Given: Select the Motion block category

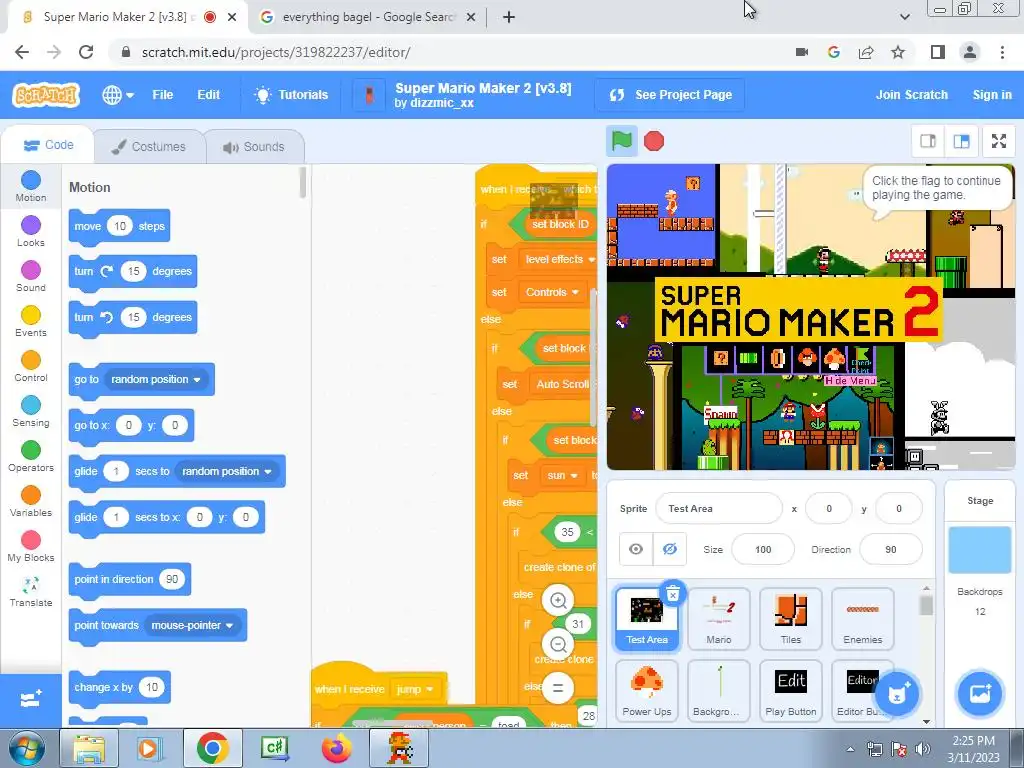Looking at the screenshot, I should [x=31, y=186].
